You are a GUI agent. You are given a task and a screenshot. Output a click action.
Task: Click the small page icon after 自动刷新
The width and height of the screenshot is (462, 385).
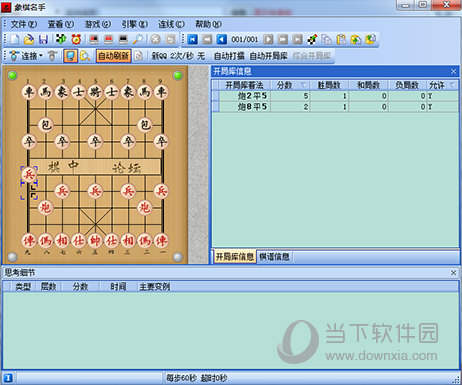[x=138, y=56]
